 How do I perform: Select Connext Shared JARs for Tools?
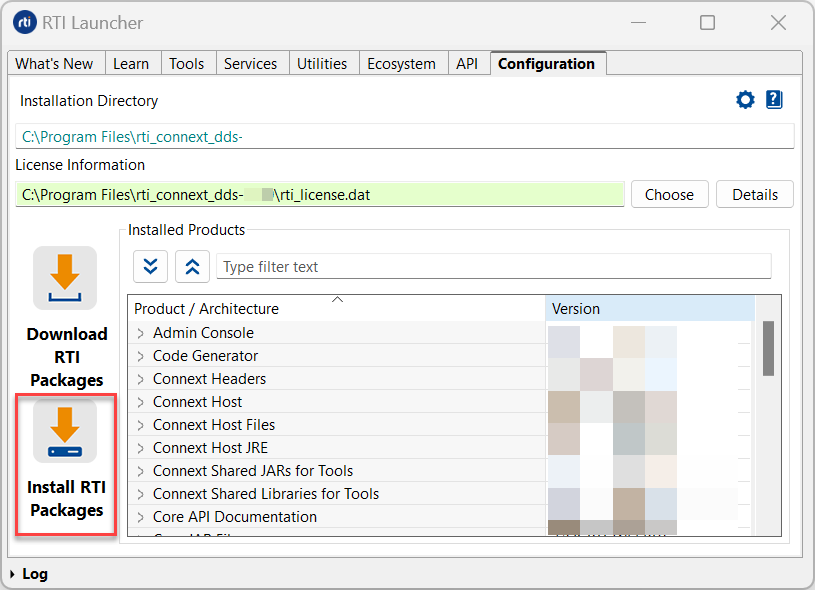point(252,471)
